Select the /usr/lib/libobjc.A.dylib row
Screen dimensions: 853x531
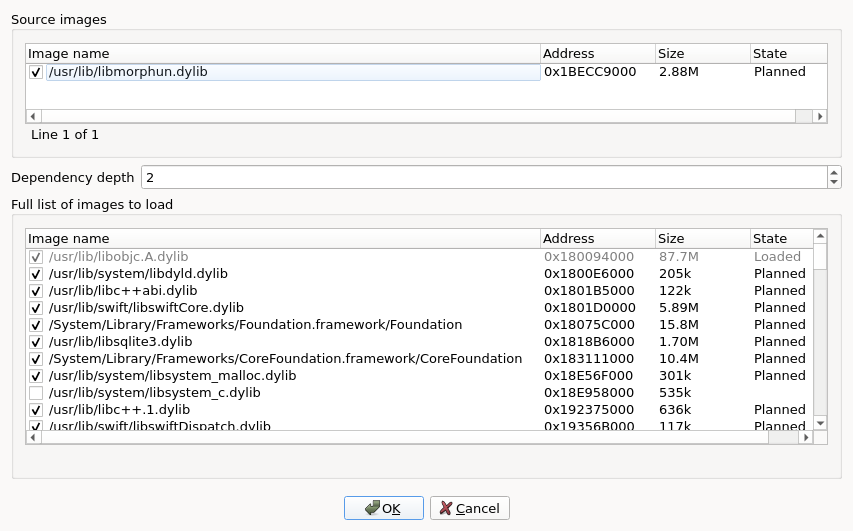419,256
